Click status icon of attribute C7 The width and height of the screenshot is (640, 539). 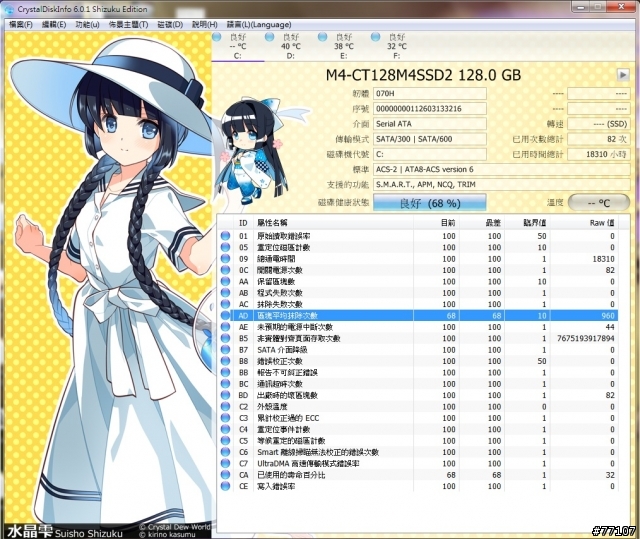(225, 464)
